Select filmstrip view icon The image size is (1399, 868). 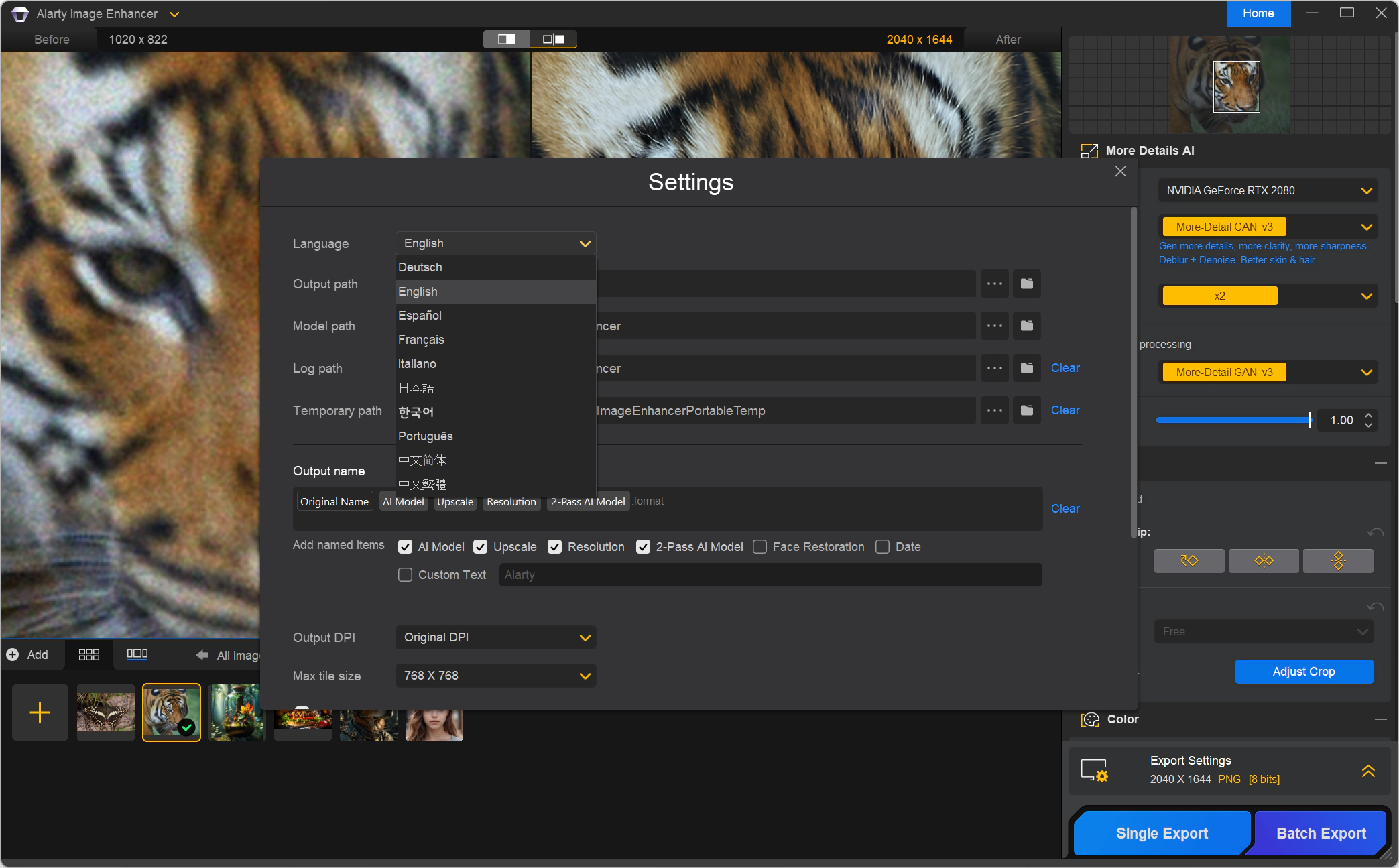137,655
